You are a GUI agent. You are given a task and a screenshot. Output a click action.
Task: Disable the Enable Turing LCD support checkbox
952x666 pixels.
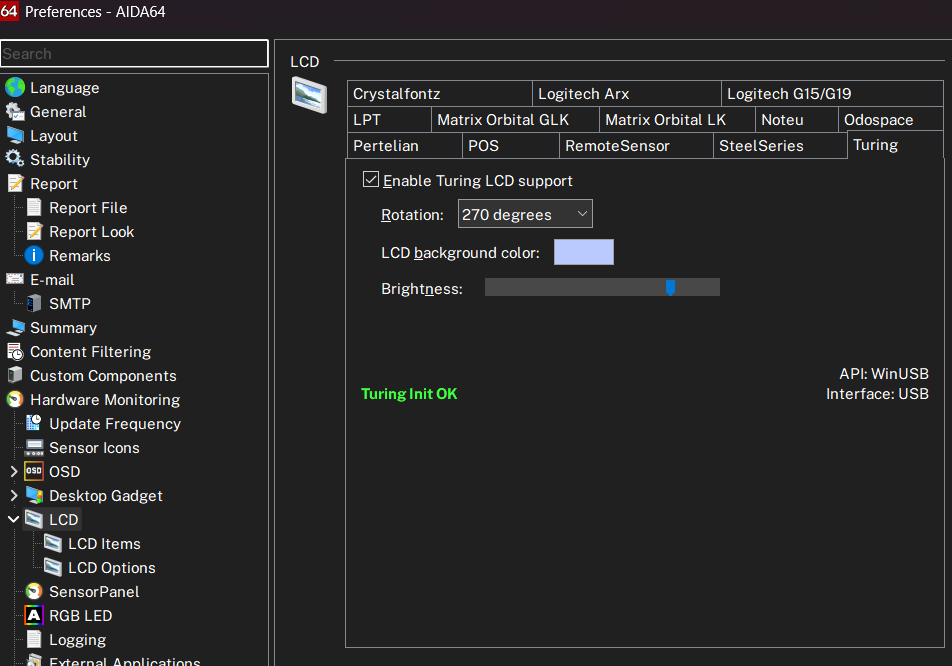(370, 179)
